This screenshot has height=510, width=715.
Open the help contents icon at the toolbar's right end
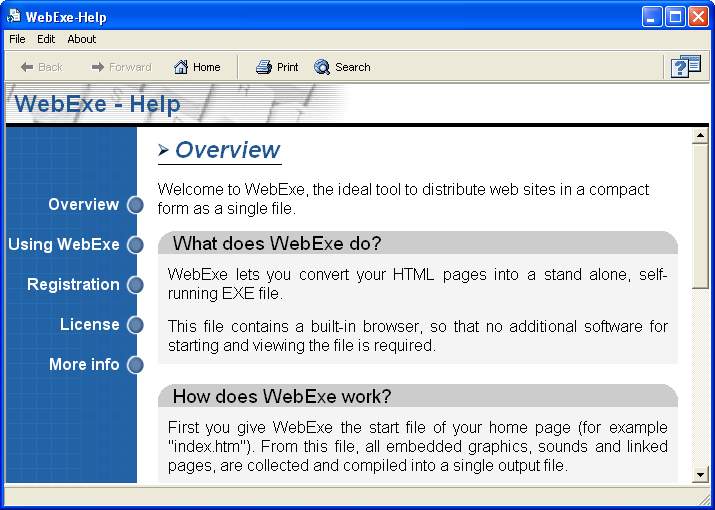(686, 67)
